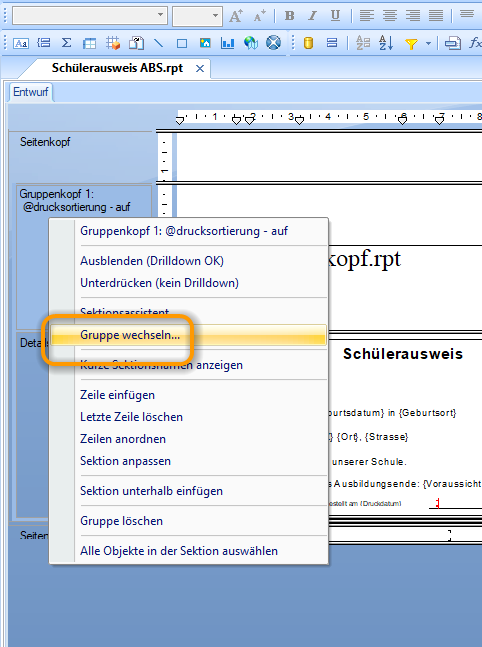
Task: Choose Gruppe wechseln... menu entry
Action: [189, 335]
